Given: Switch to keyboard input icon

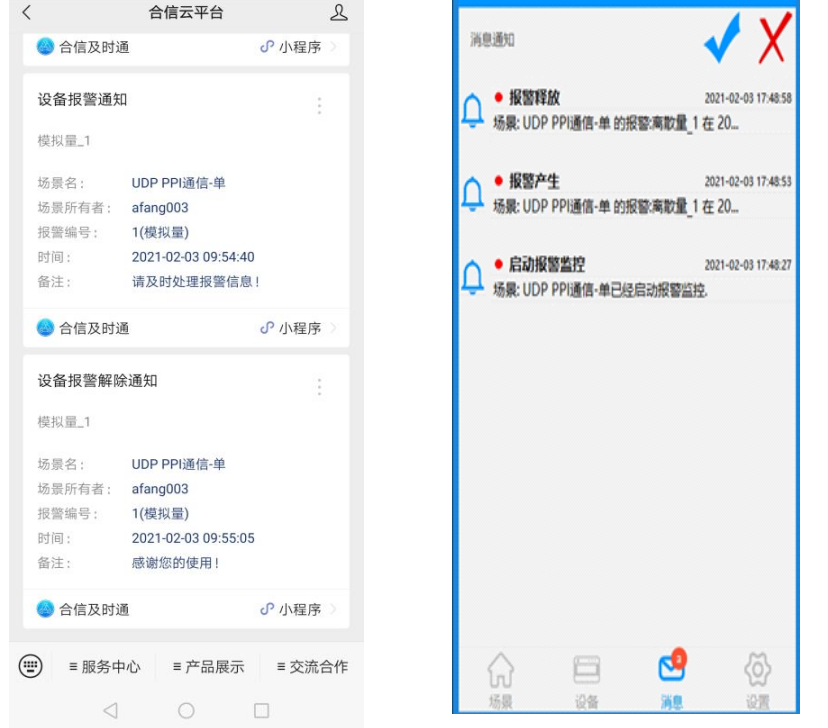Looking at the screenshot, I should pyautogui.click(x=31, y=666).
